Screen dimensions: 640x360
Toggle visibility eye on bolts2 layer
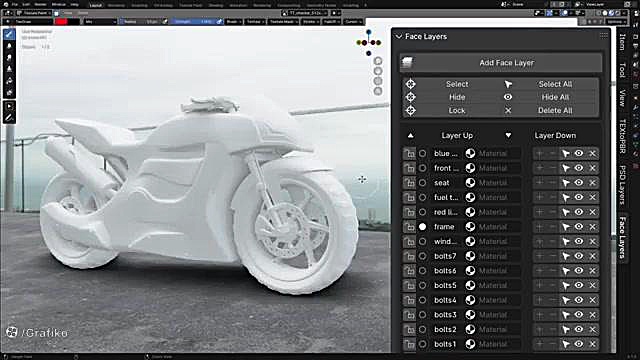(x=579, y=329)
